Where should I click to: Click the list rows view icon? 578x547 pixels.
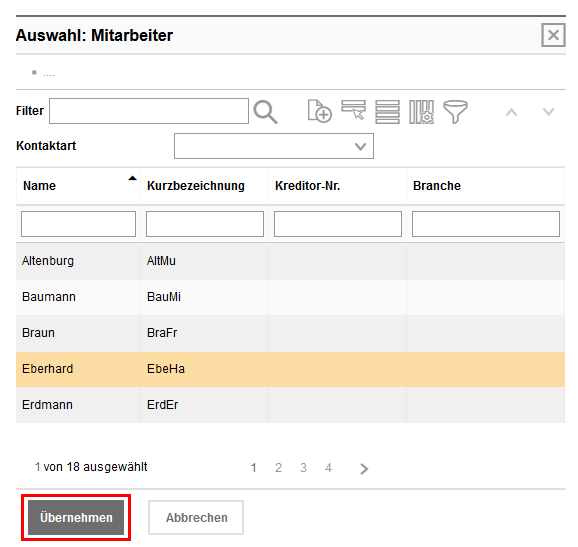387,112
